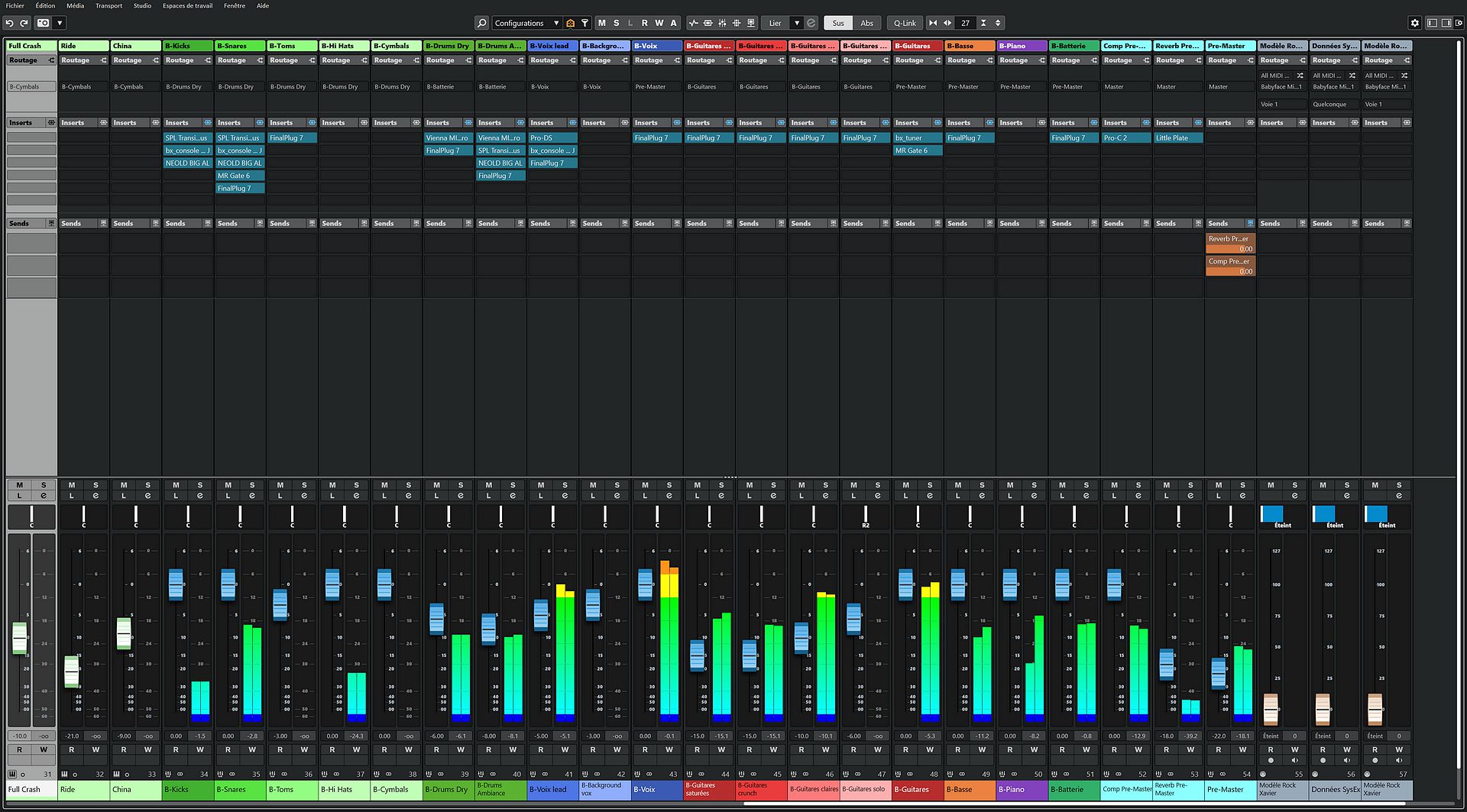
Task: Open the snapshot dropdown next to the camera icon
Action: pyautogui.click(x=60, y=23)
